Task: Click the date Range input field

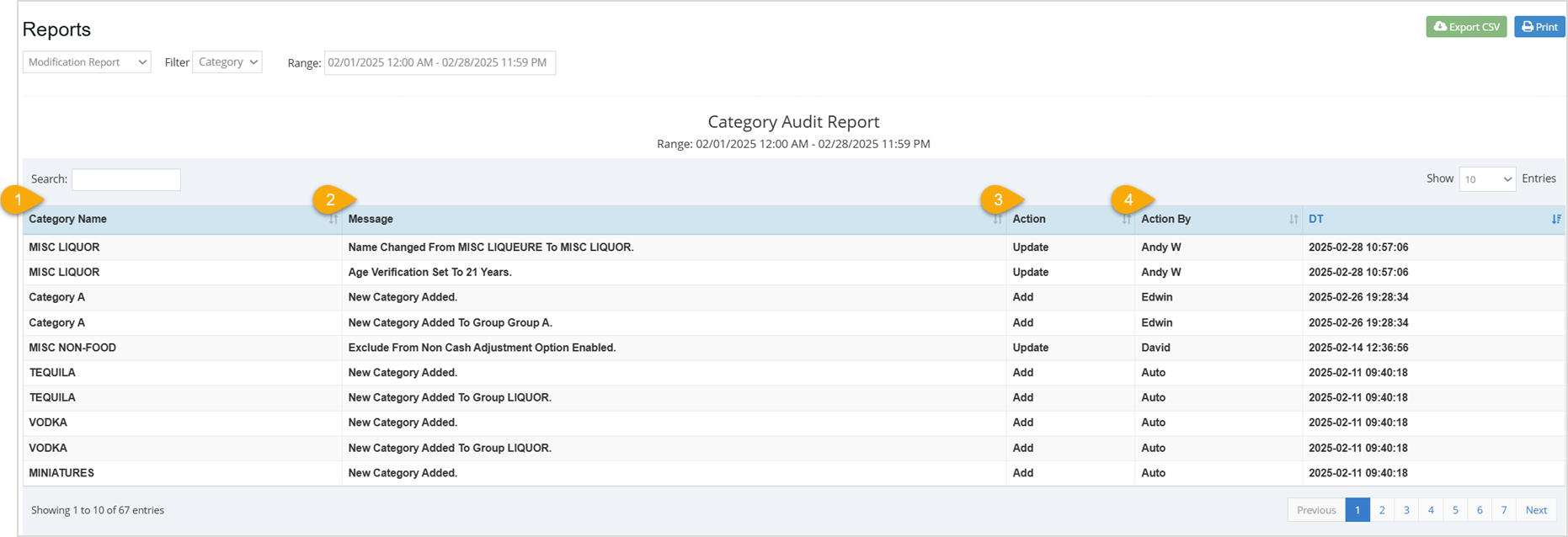Action: click(440, 62)
